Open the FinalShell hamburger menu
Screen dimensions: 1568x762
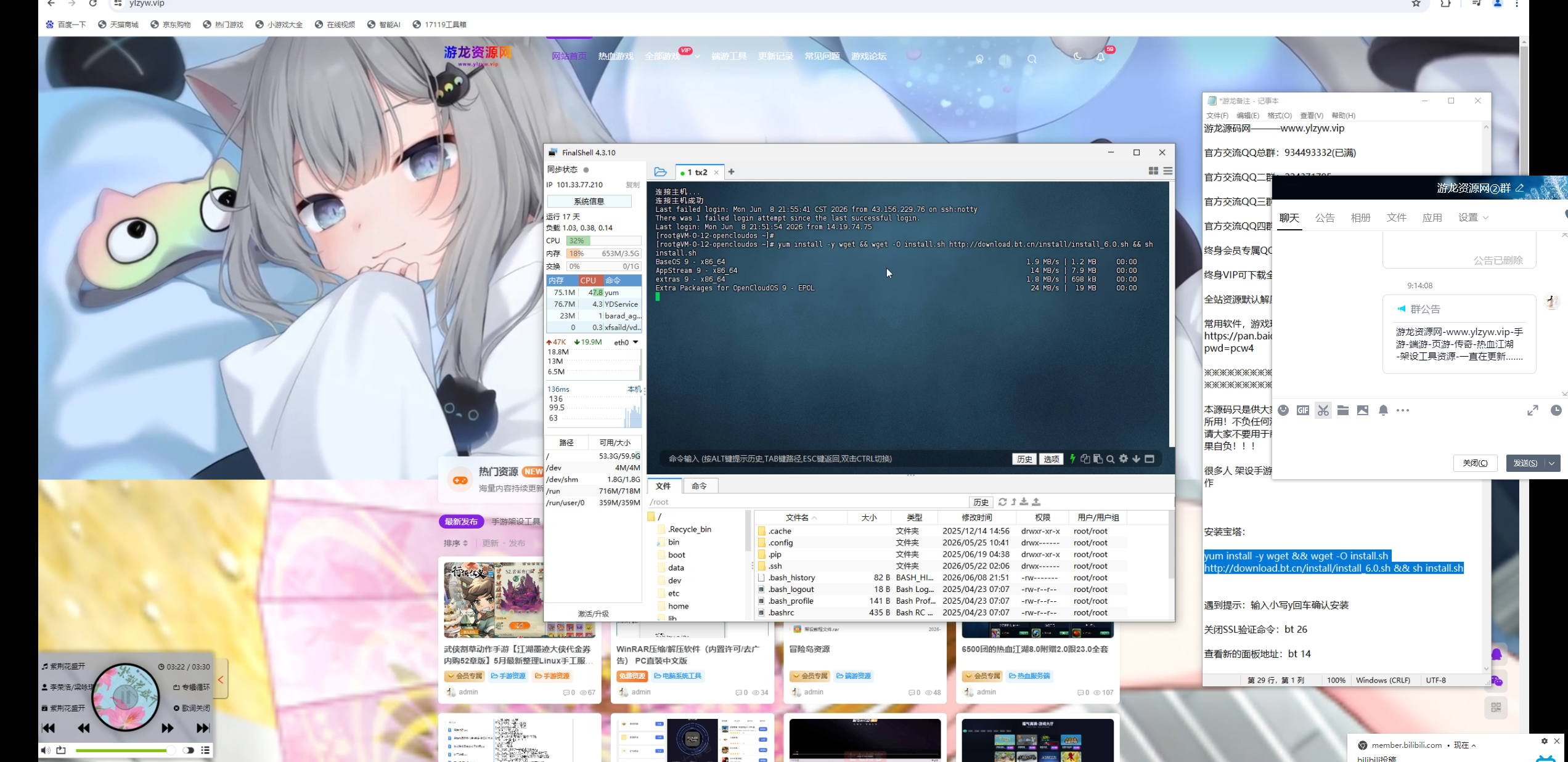tap(1167, 171)
